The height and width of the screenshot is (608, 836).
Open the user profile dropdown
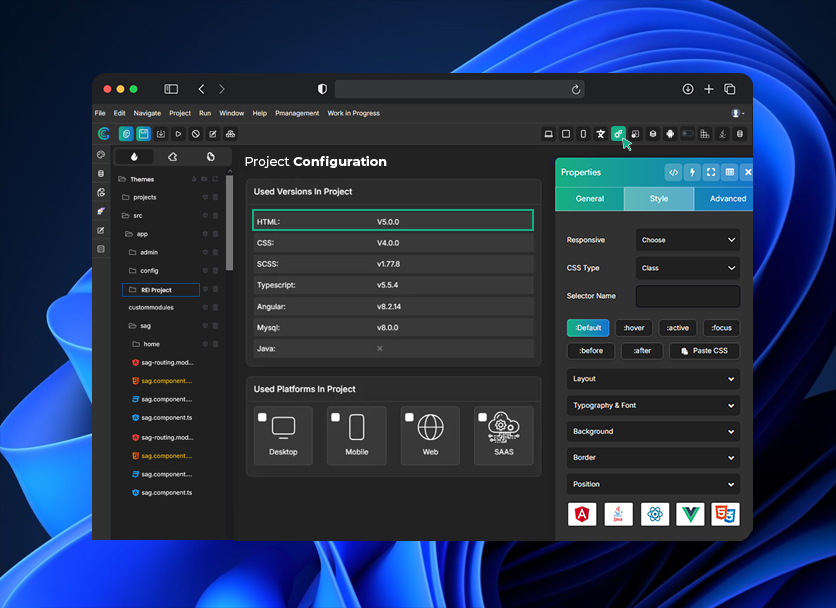coord(738,113)
